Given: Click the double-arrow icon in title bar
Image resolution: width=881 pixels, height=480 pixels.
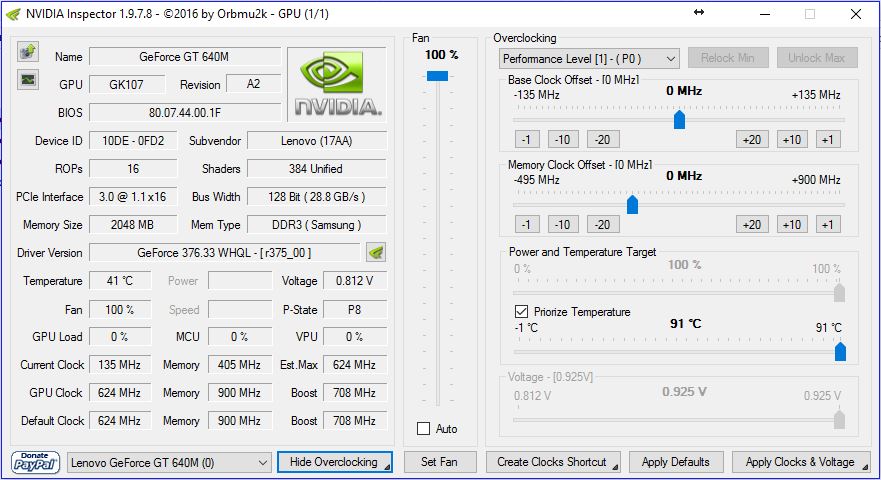Looking at the screenshot, I should [699, 12].
